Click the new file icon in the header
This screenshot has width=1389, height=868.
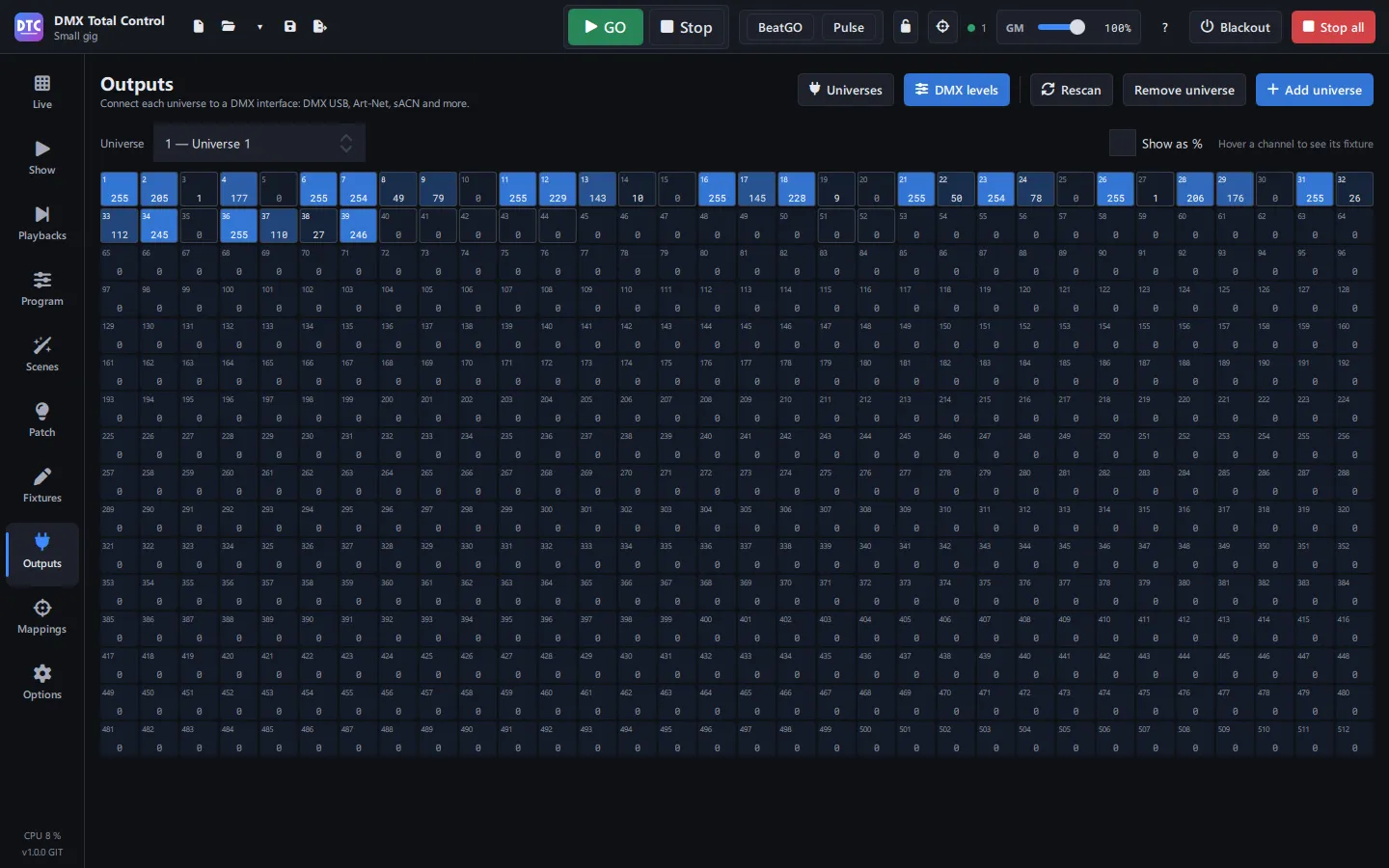pyautogui.click(x=199, y=27)
